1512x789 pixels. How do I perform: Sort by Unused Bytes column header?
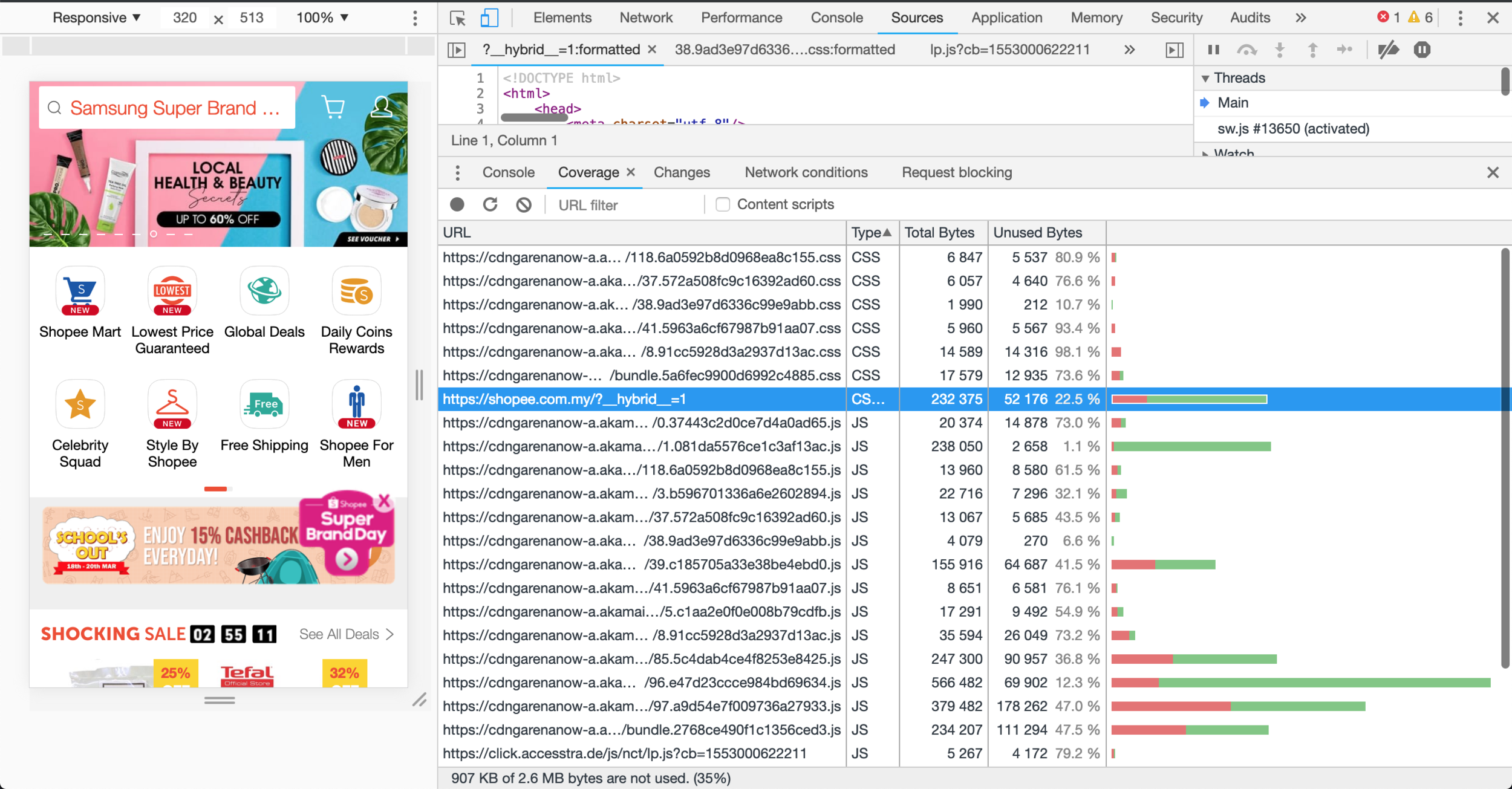(1037, 233)
